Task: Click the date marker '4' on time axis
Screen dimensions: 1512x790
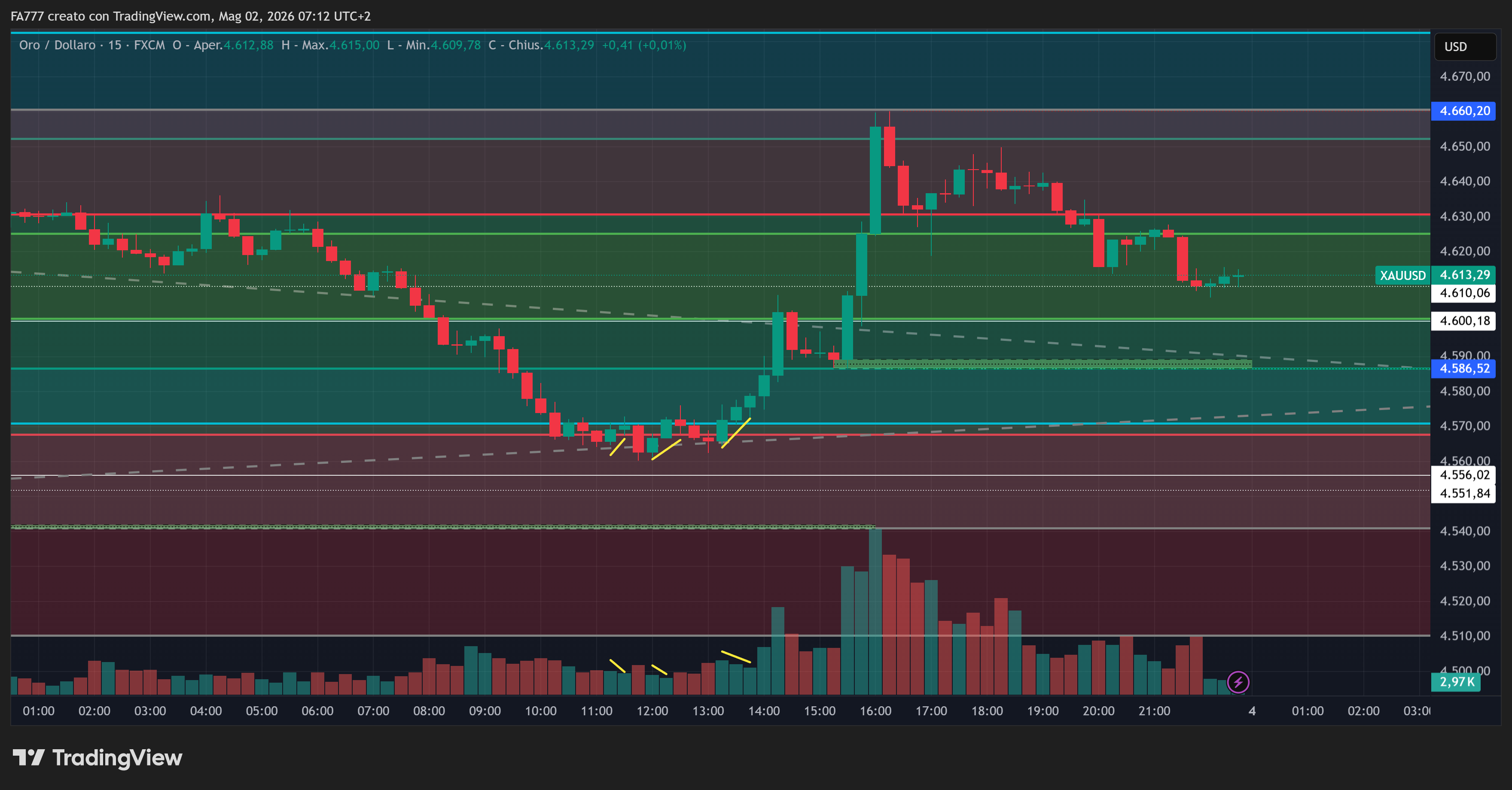Action: click(1252, 711)
